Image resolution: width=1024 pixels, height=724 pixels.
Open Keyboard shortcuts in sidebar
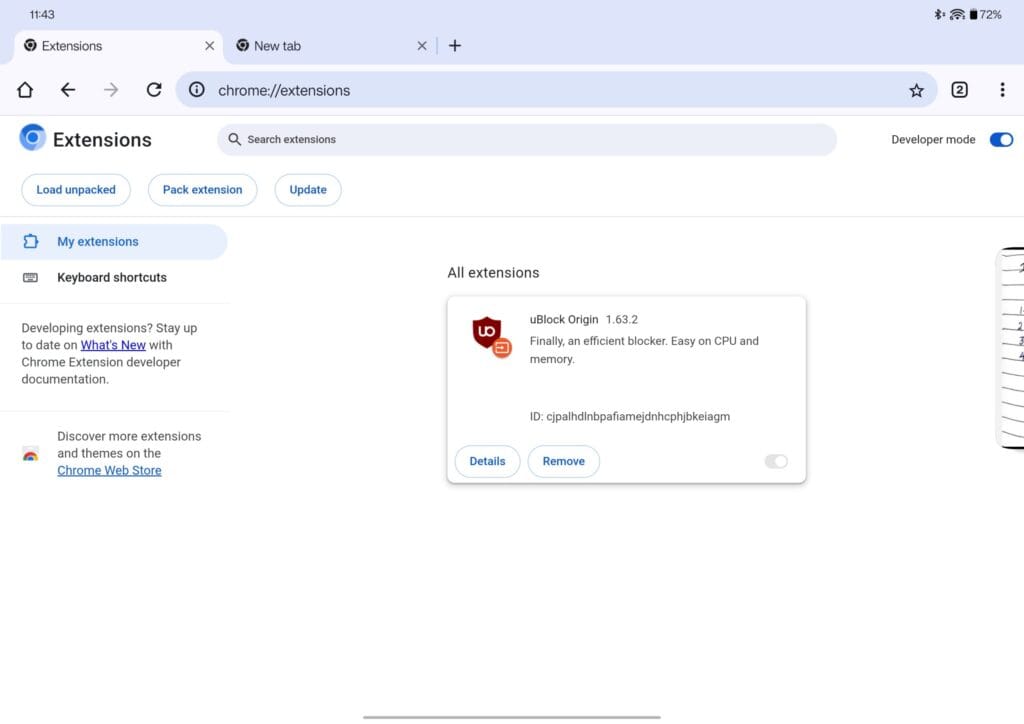(114, 277)
